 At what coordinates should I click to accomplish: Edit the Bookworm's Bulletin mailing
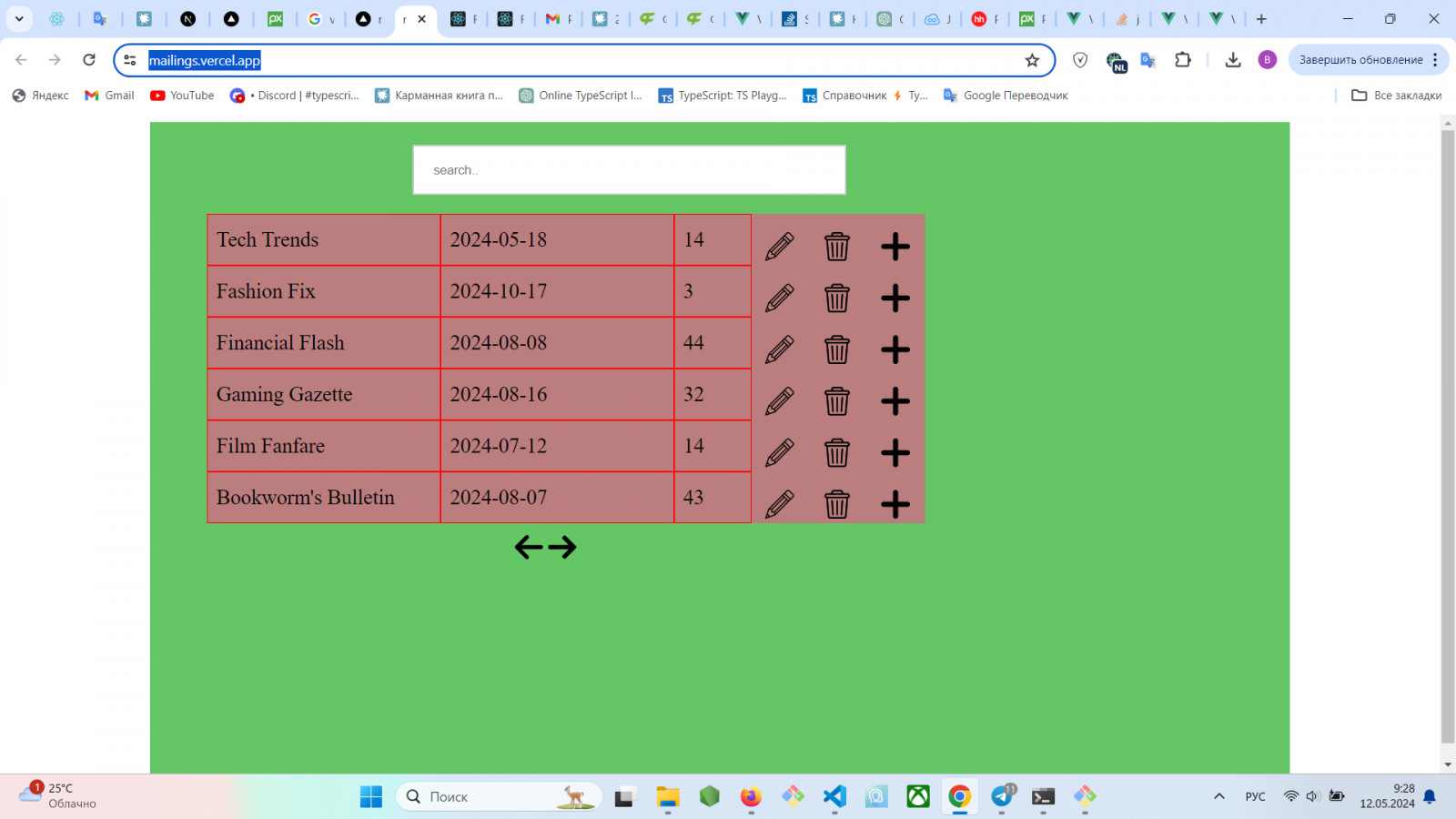[x=780, y=504]
